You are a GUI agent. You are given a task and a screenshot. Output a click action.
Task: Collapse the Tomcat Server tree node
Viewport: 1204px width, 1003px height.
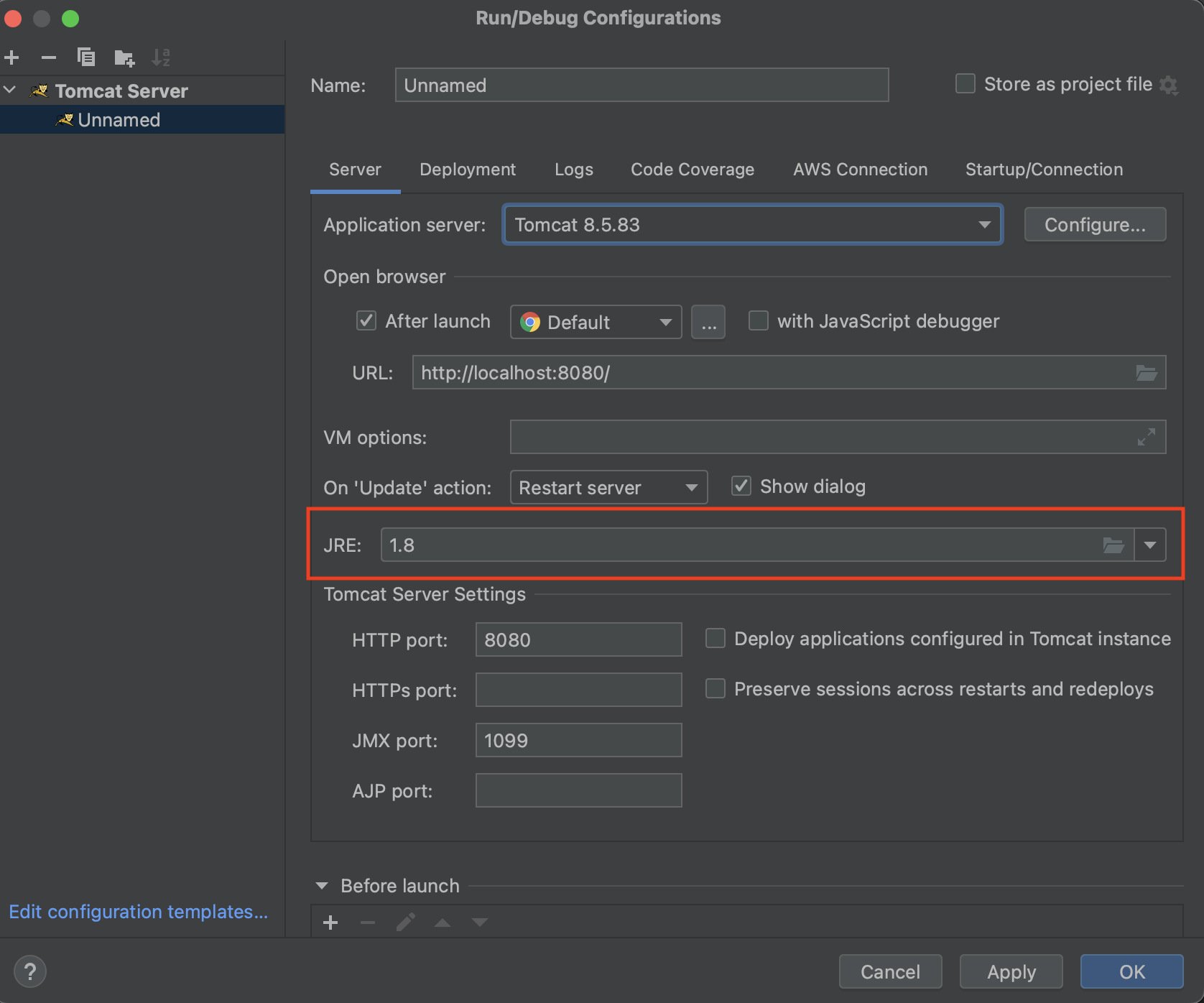[10, 90]
